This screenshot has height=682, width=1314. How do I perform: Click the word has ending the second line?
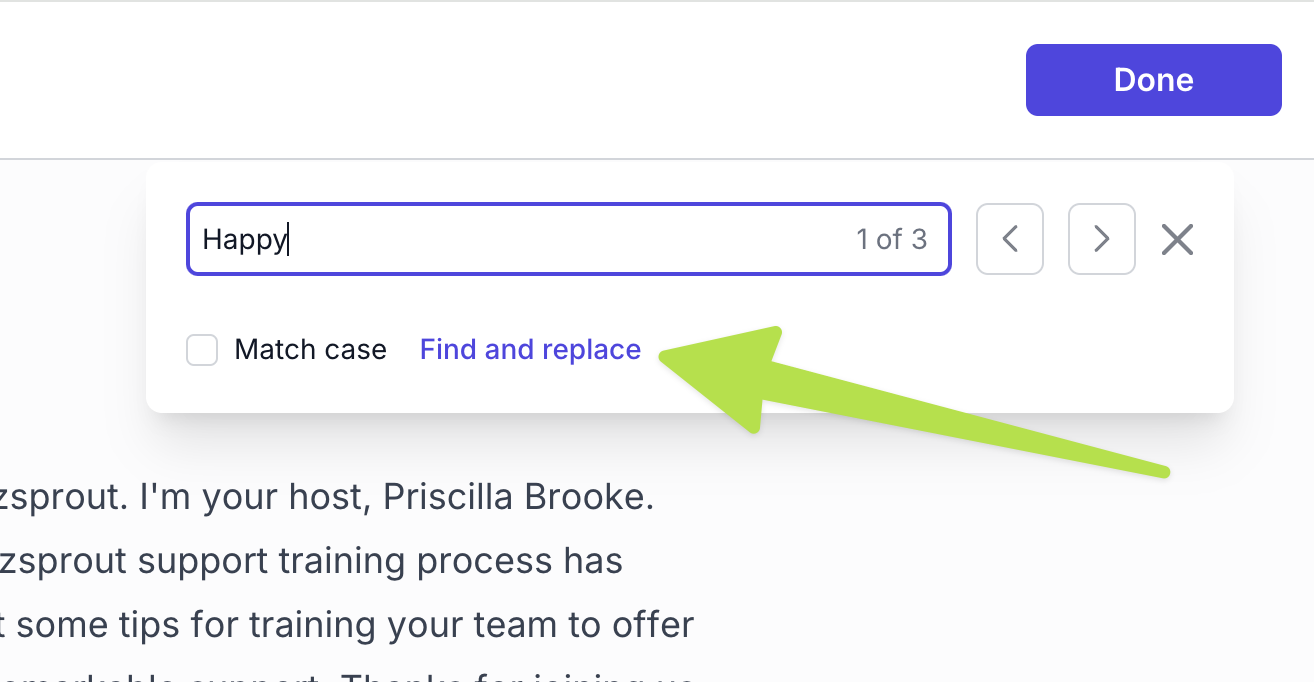point(593,561)
